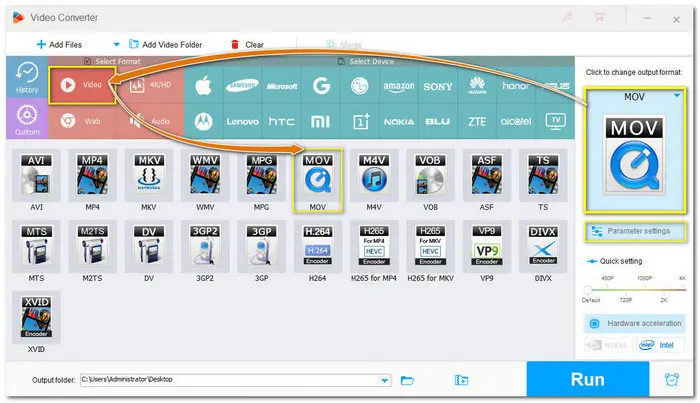
Task: Pick the MKV format icon
Action: pos(149,175)
